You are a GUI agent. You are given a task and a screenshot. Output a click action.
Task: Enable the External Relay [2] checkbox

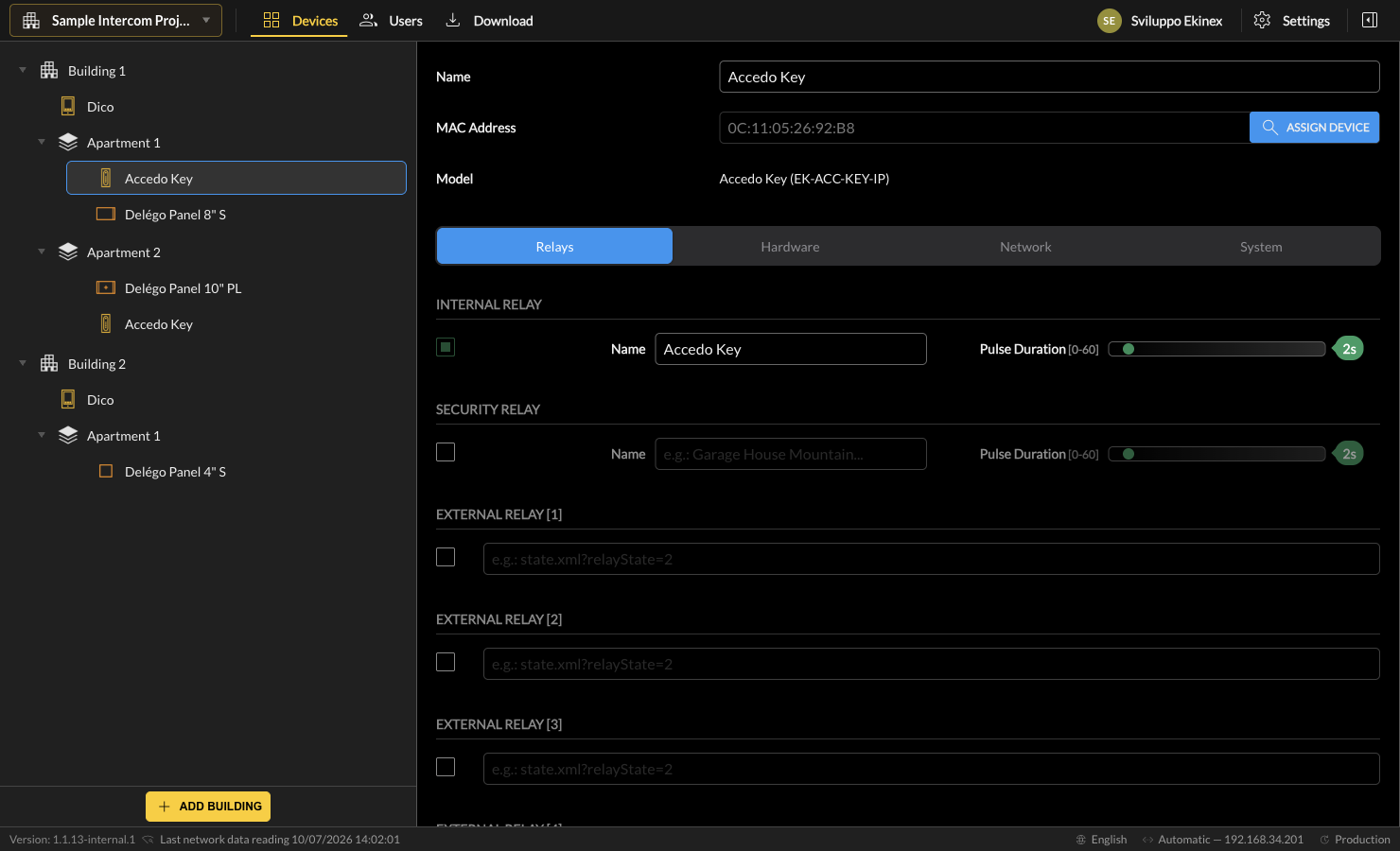coord(446,662)
